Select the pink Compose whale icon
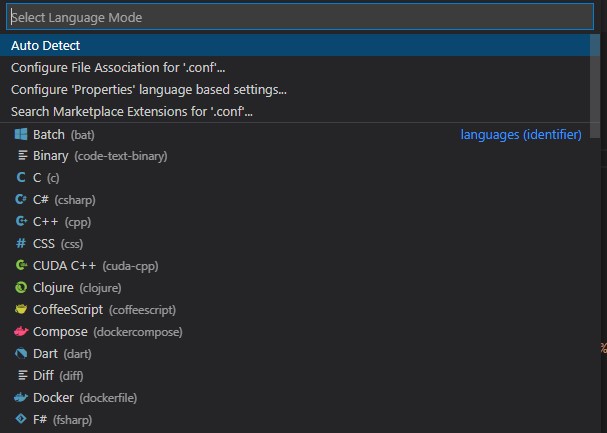This screenshot has width=607, height=433. [21, 332]
